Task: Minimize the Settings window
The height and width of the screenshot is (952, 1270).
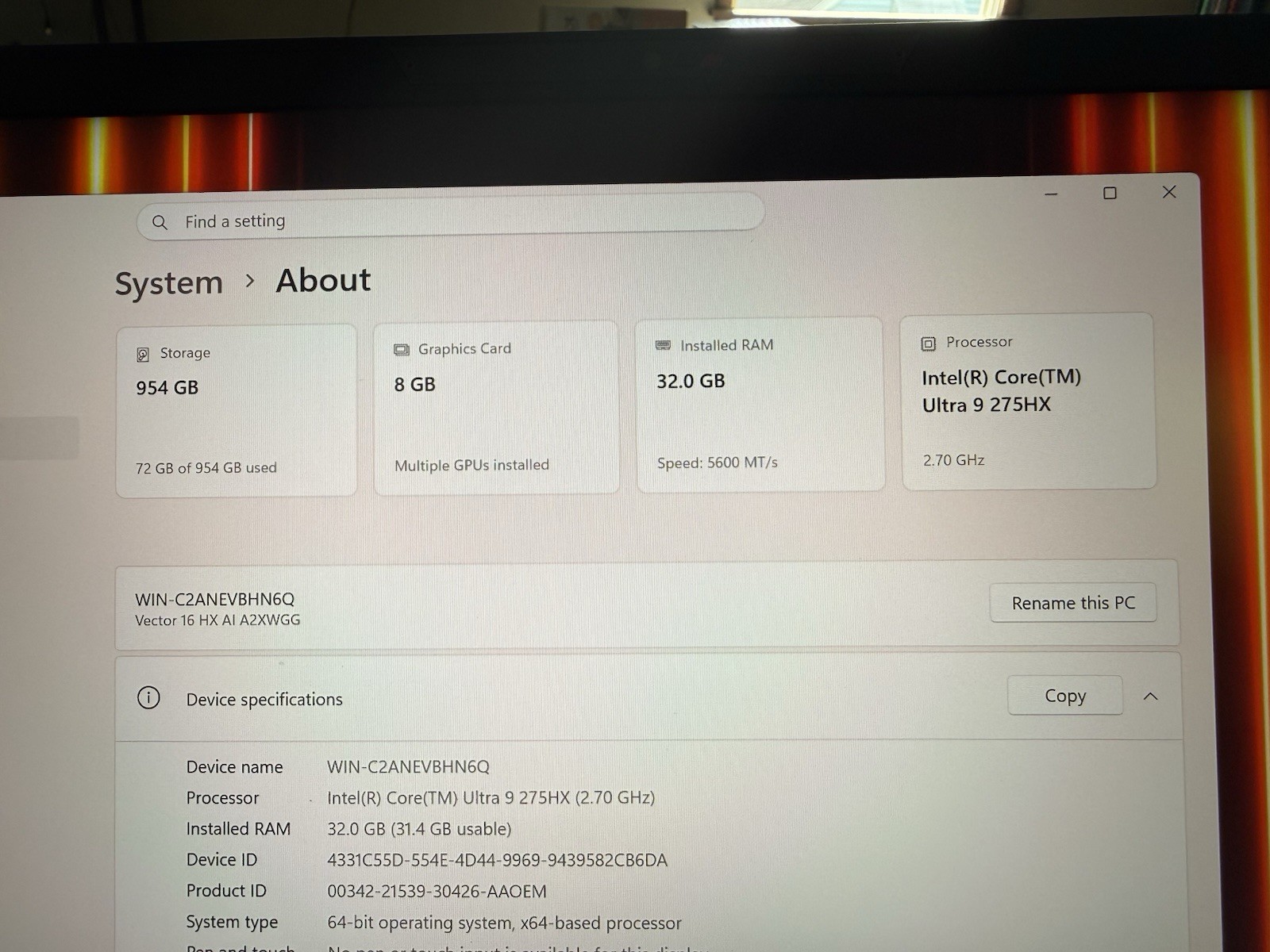Action: [x=1051, y=194]
